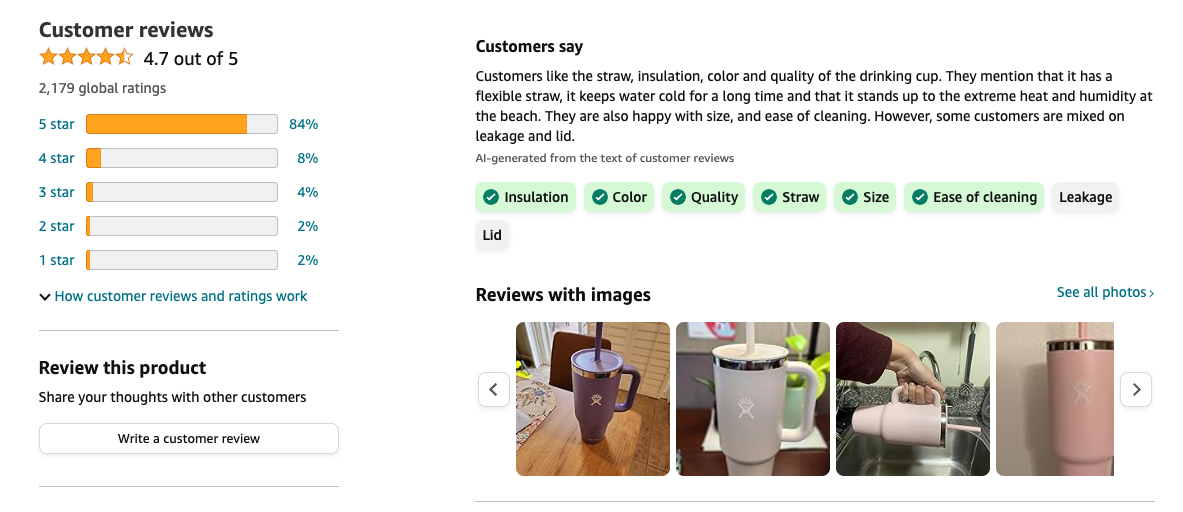This screenshot has height=512, width=1183.
Task: Open the purple tumbler review photo
Action: pos(593,398)
